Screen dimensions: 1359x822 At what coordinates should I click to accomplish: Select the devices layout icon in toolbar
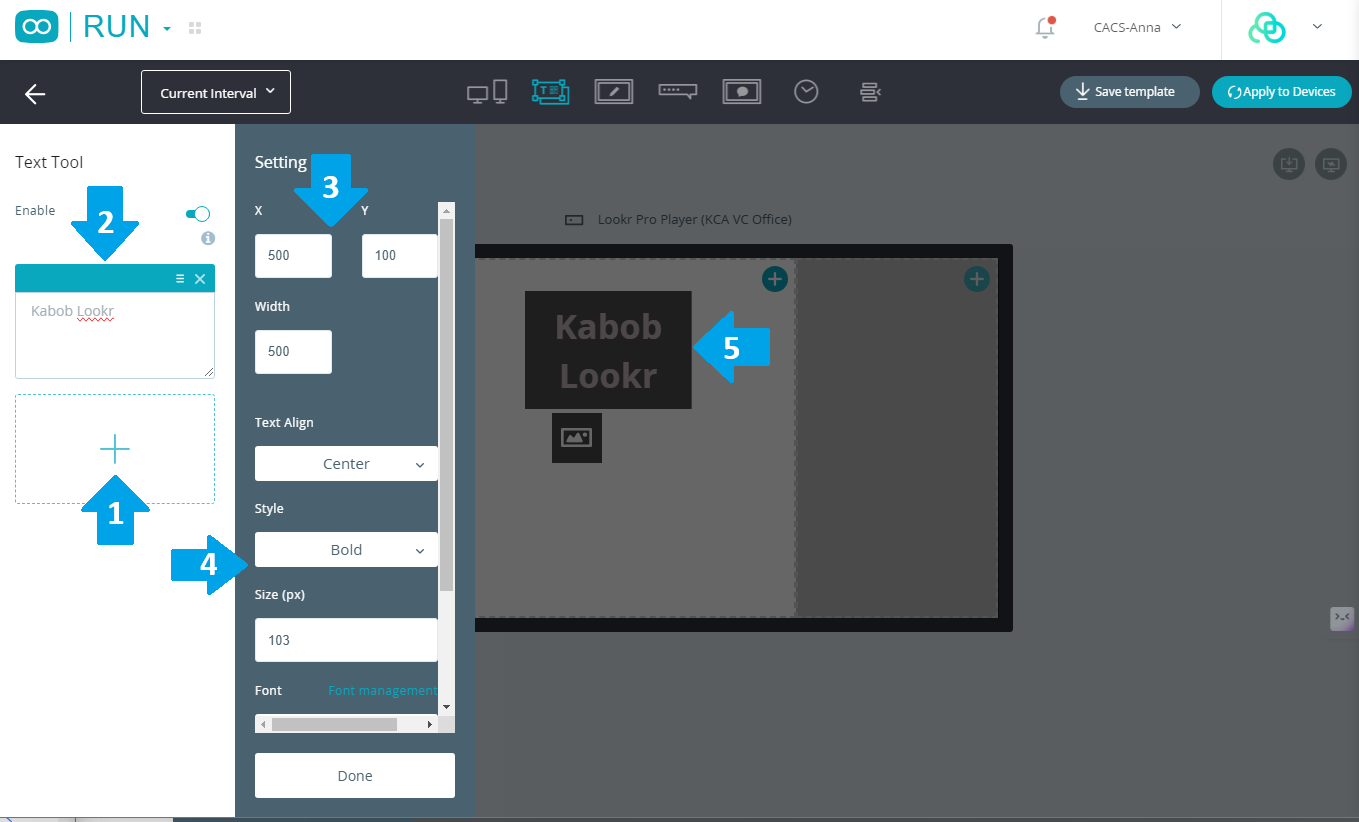pos(487,92)
